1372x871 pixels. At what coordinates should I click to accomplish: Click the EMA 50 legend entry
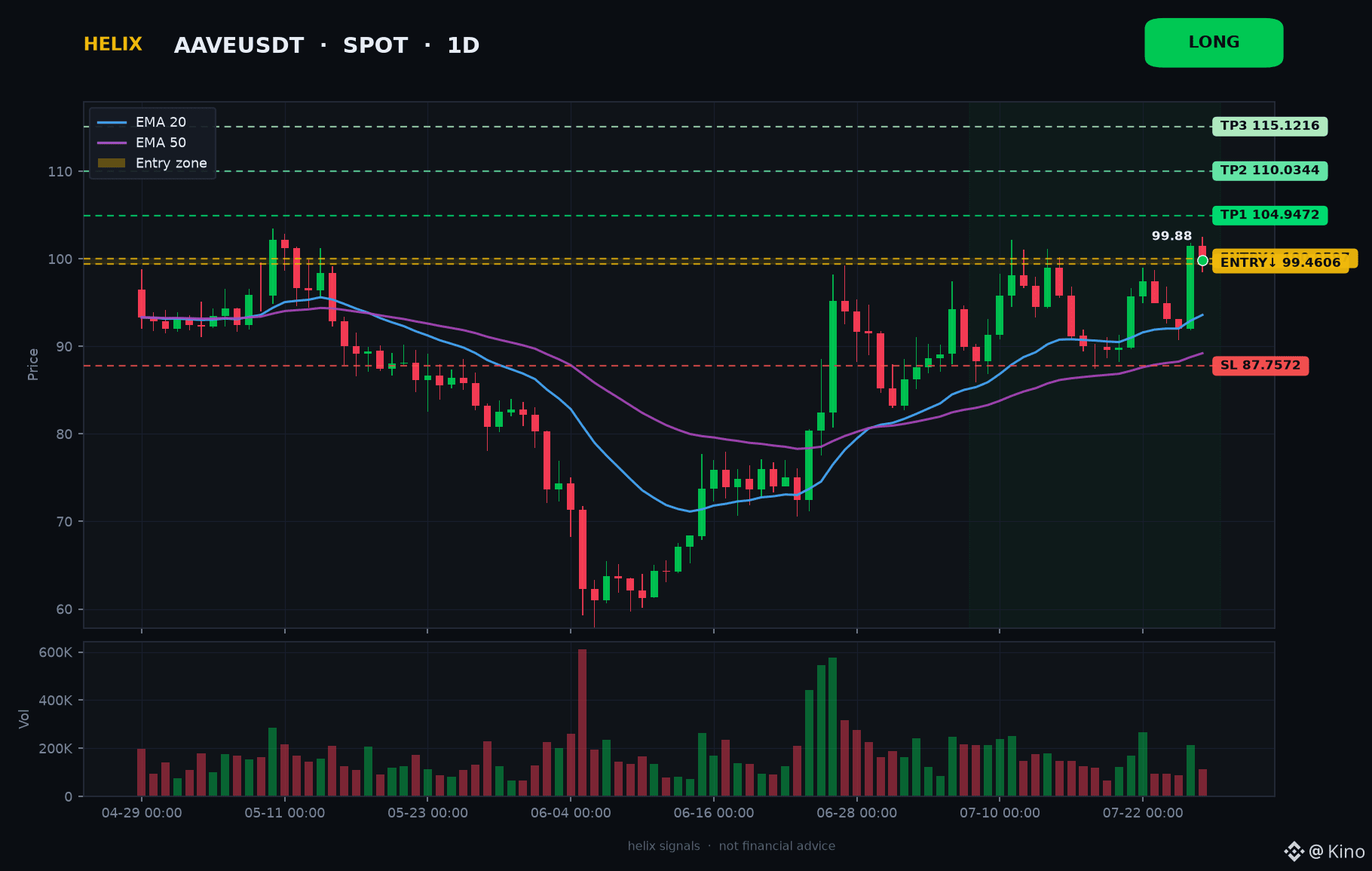pyautogui.click(x=142, y=143)
